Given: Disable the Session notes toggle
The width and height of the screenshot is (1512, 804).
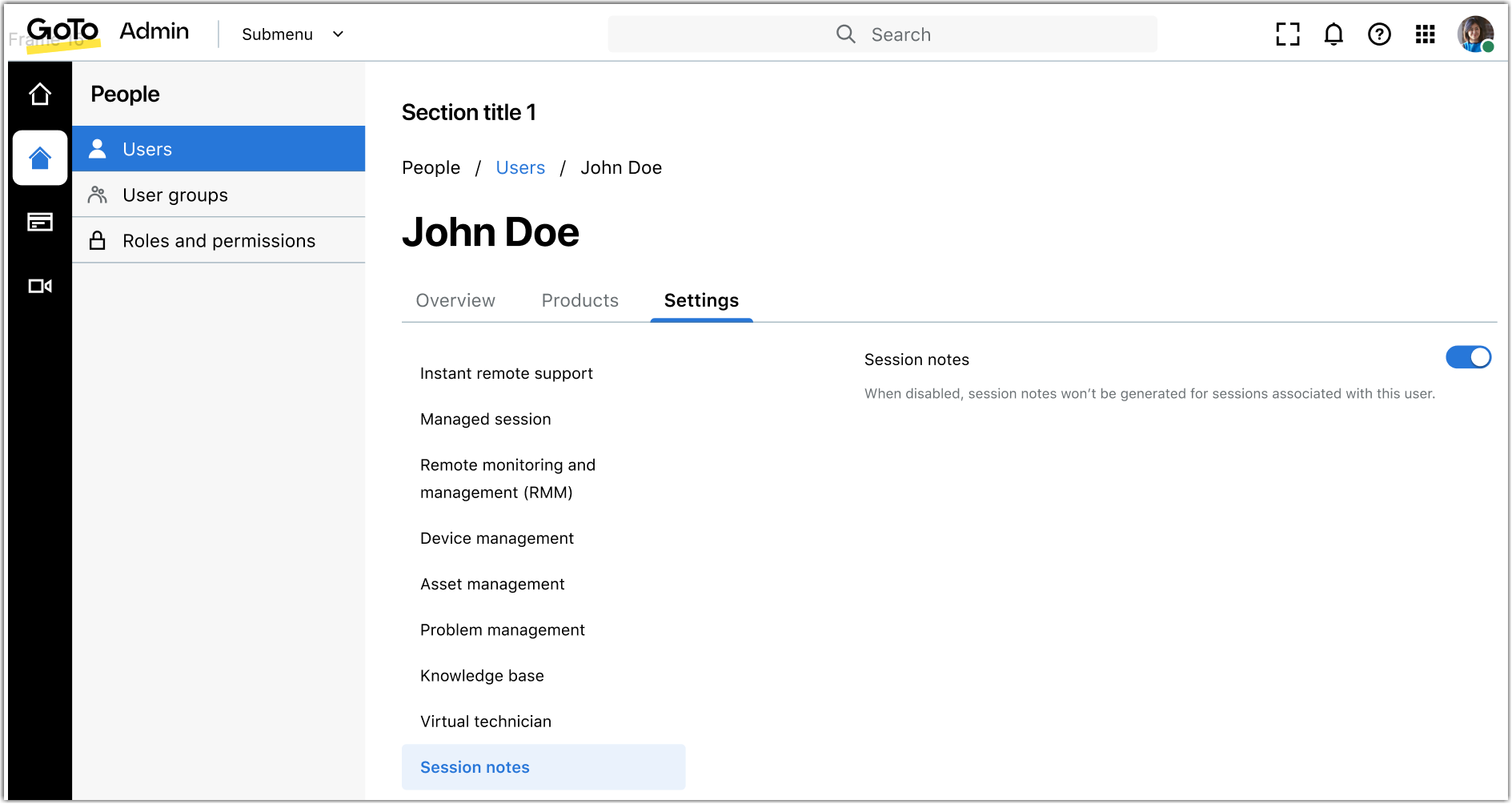Looking at the screenshot, I should [1467, 357].
